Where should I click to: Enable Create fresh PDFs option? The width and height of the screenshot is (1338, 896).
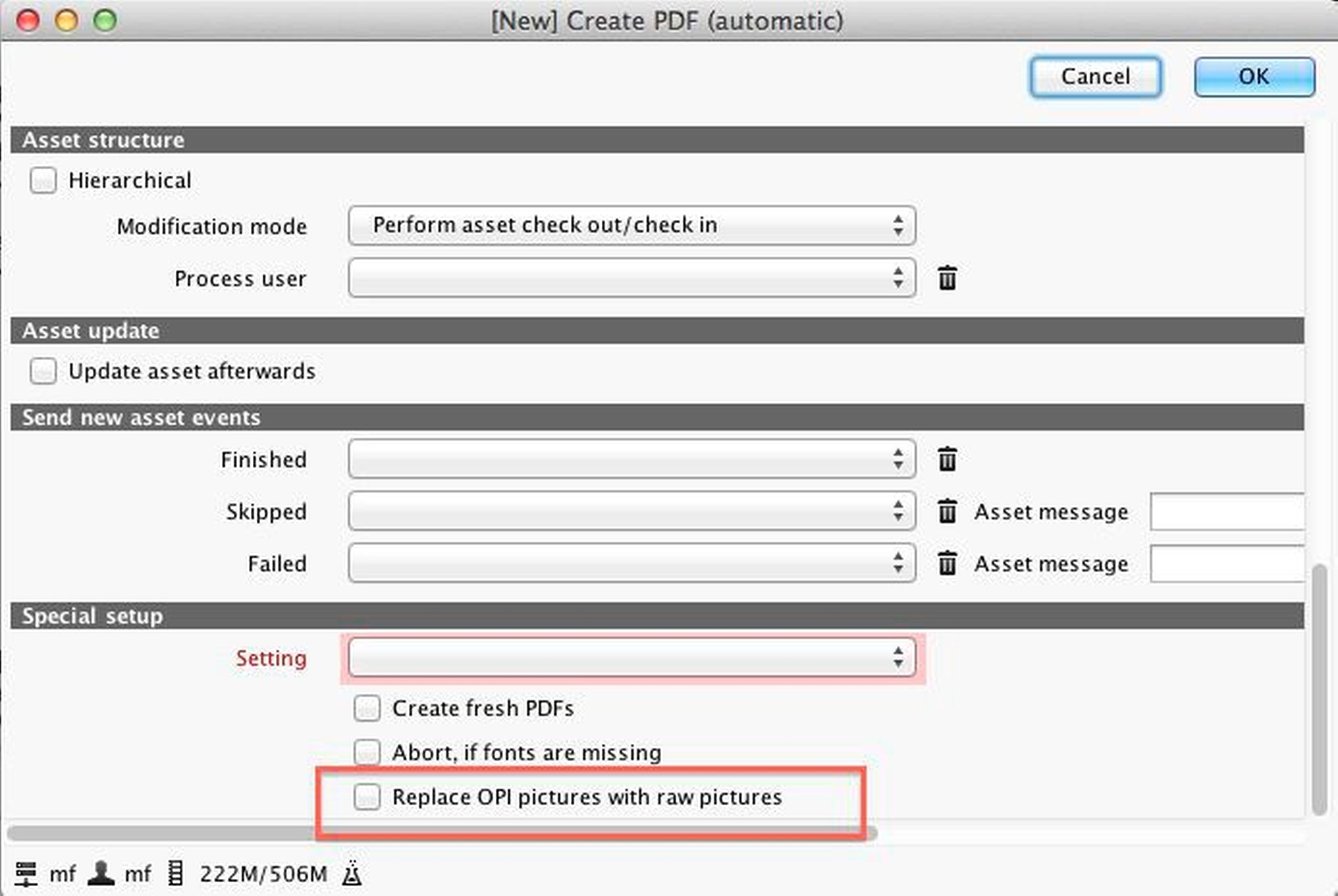coord(367,709)
